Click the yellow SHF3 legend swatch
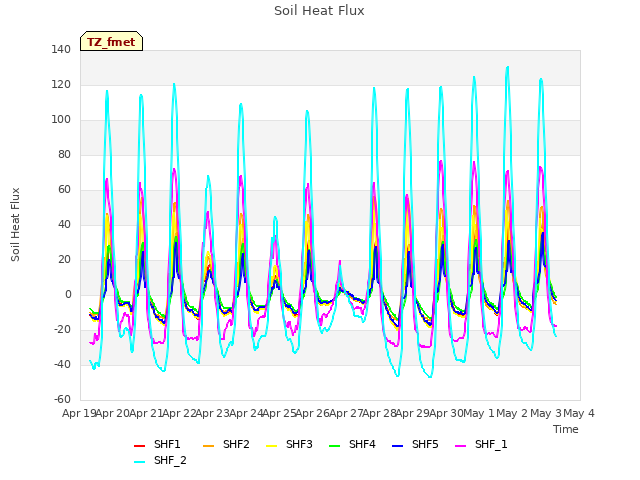Viewport: 640px width, 480px height. [x=271, y=445]
